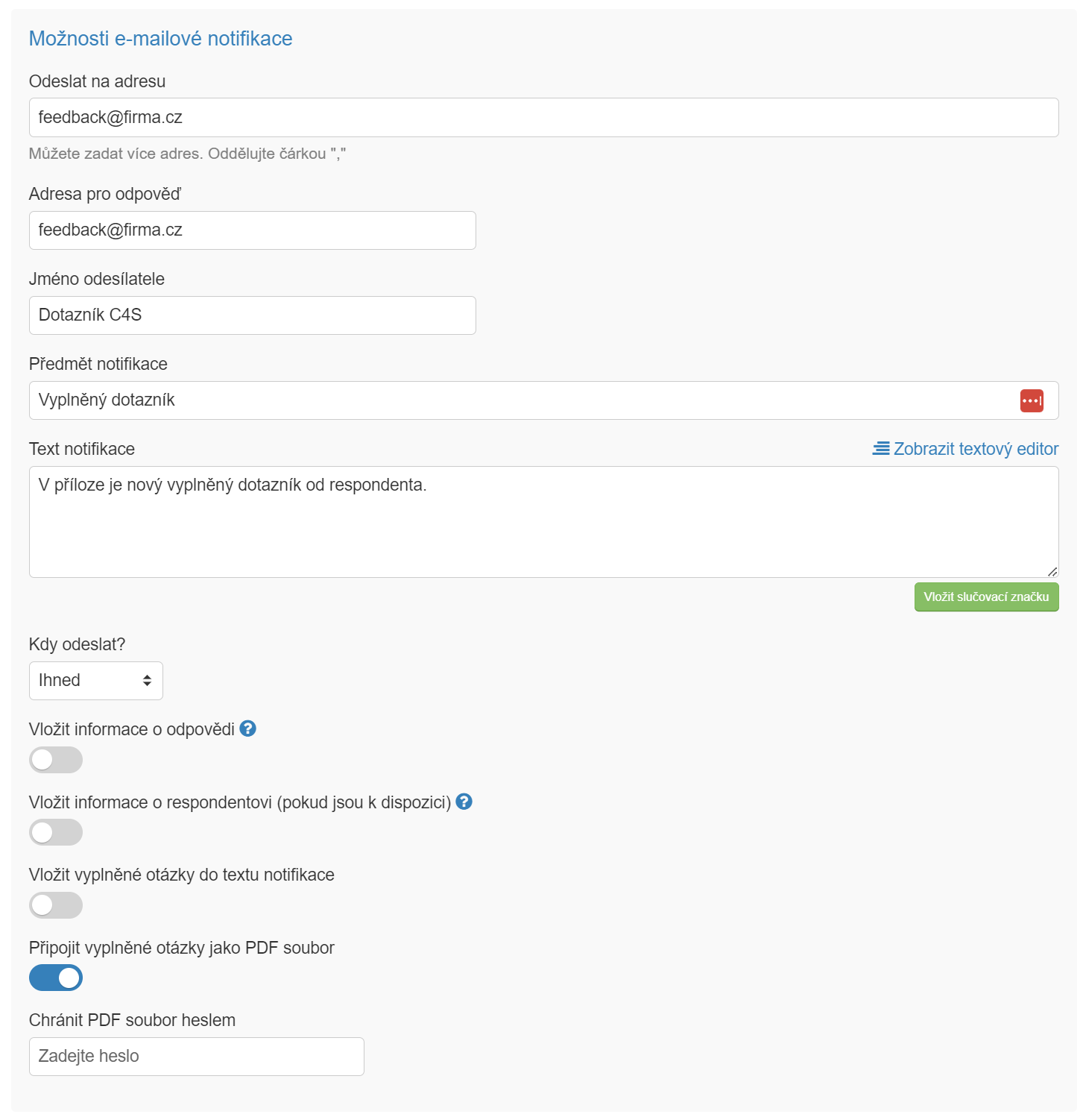Enable Vložit informace o respondentovi toggle

56,832
